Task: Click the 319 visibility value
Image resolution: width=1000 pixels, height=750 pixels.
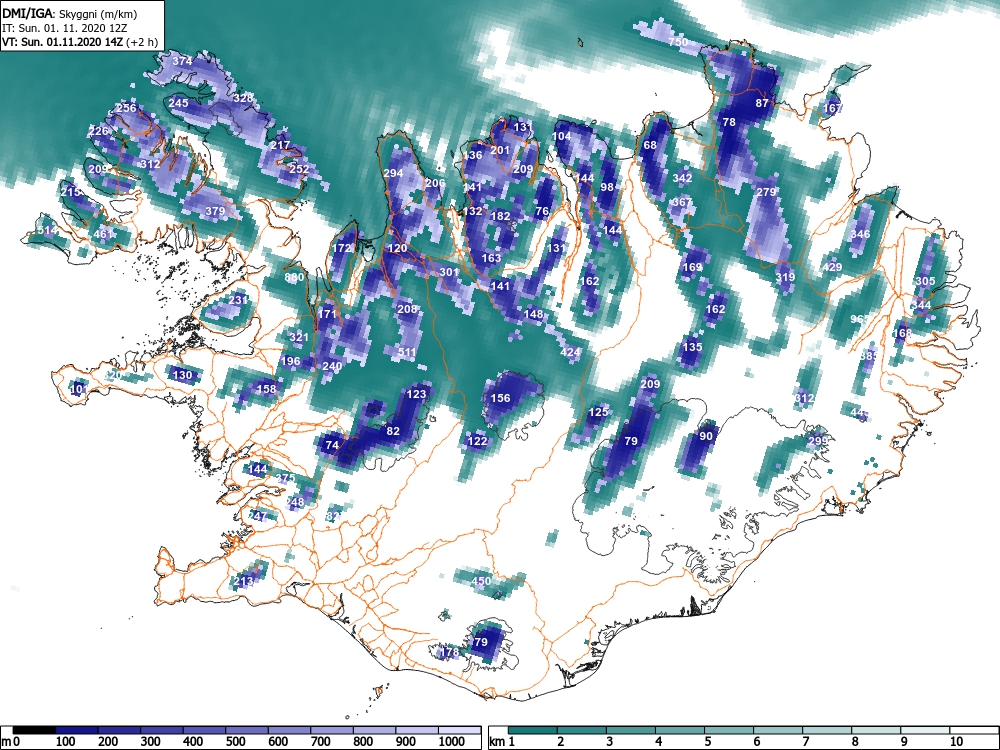Action: (x=786, y=277)
